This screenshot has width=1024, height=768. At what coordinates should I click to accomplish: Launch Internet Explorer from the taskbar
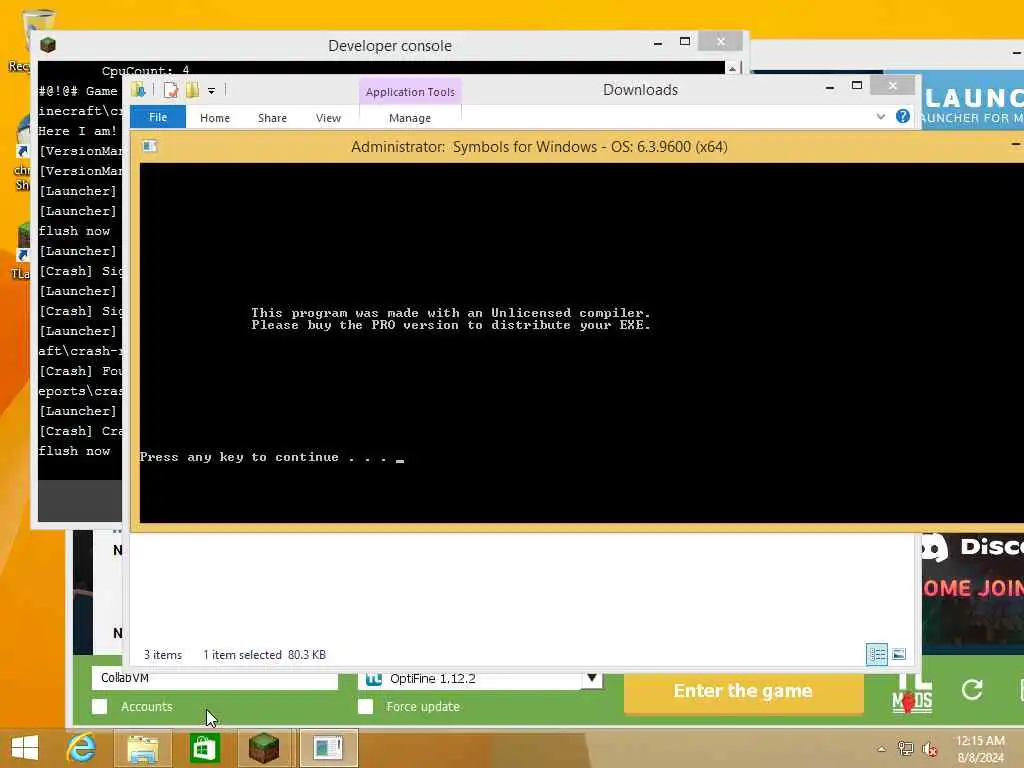(x=81, y=748)
